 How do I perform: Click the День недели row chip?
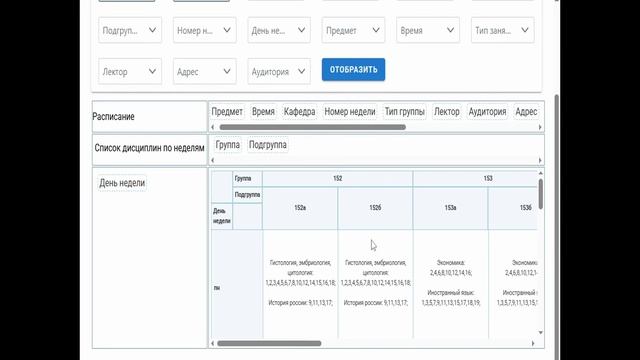click(122, 183)
